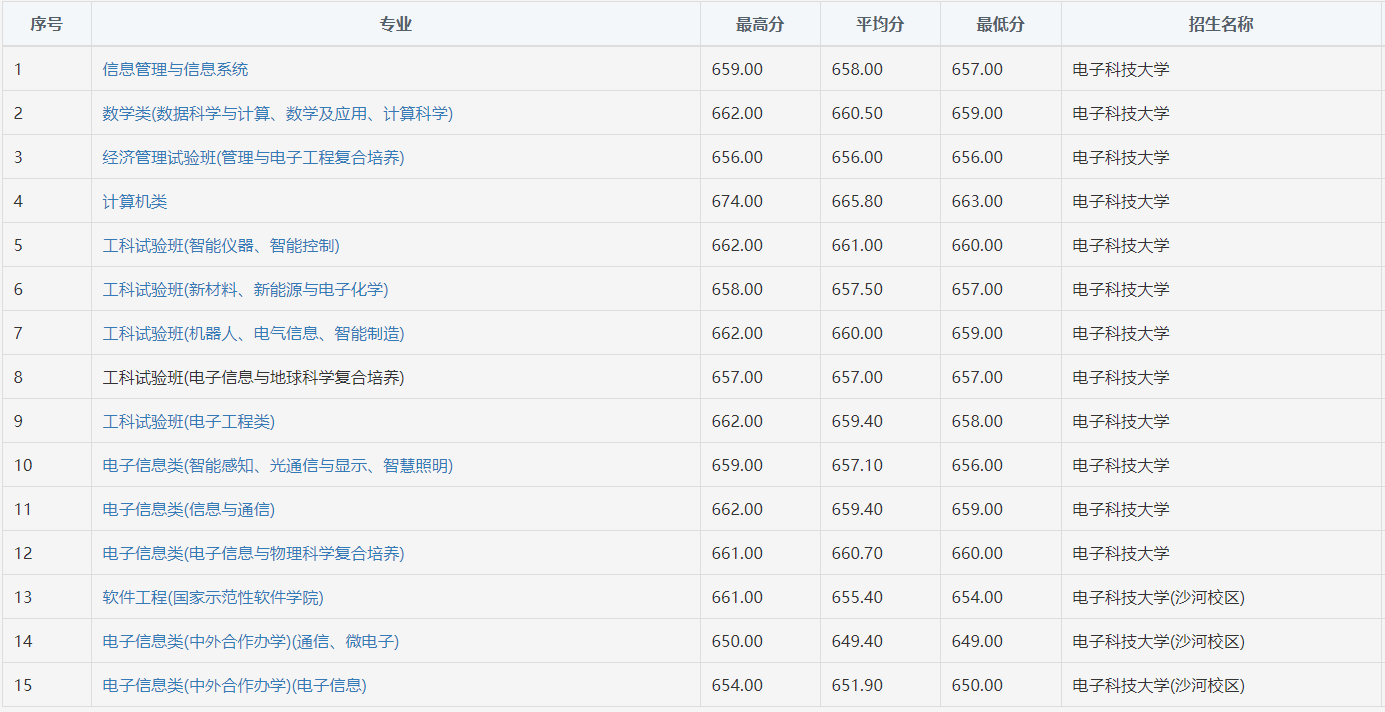Open 工科试验班(电子信息与地球科学复合培养) link
This screenshot has height=712, width=1385.
(x=253, y=377)
